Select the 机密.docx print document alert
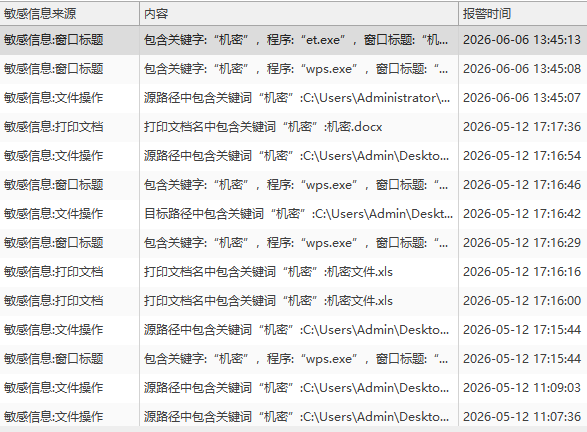Screen dimensions: 587x432 [x=294, y=127]
